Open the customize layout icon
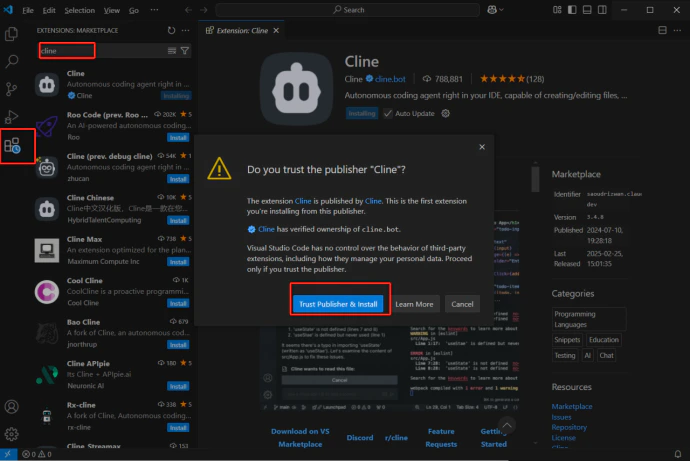 click(557, 10)
